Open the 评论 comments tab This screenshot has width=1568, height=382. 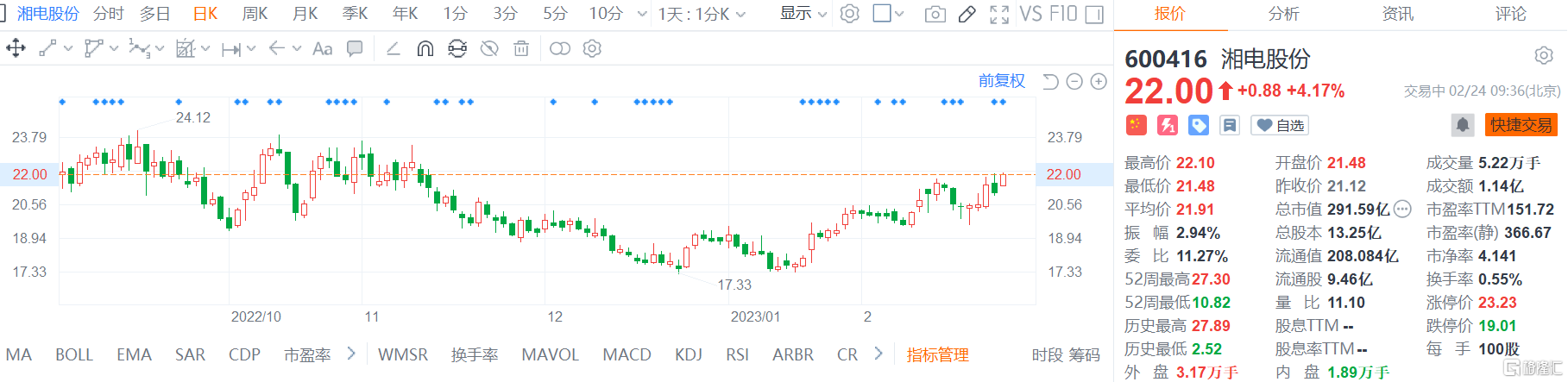pyautogui.click(x=1510, y=14)
